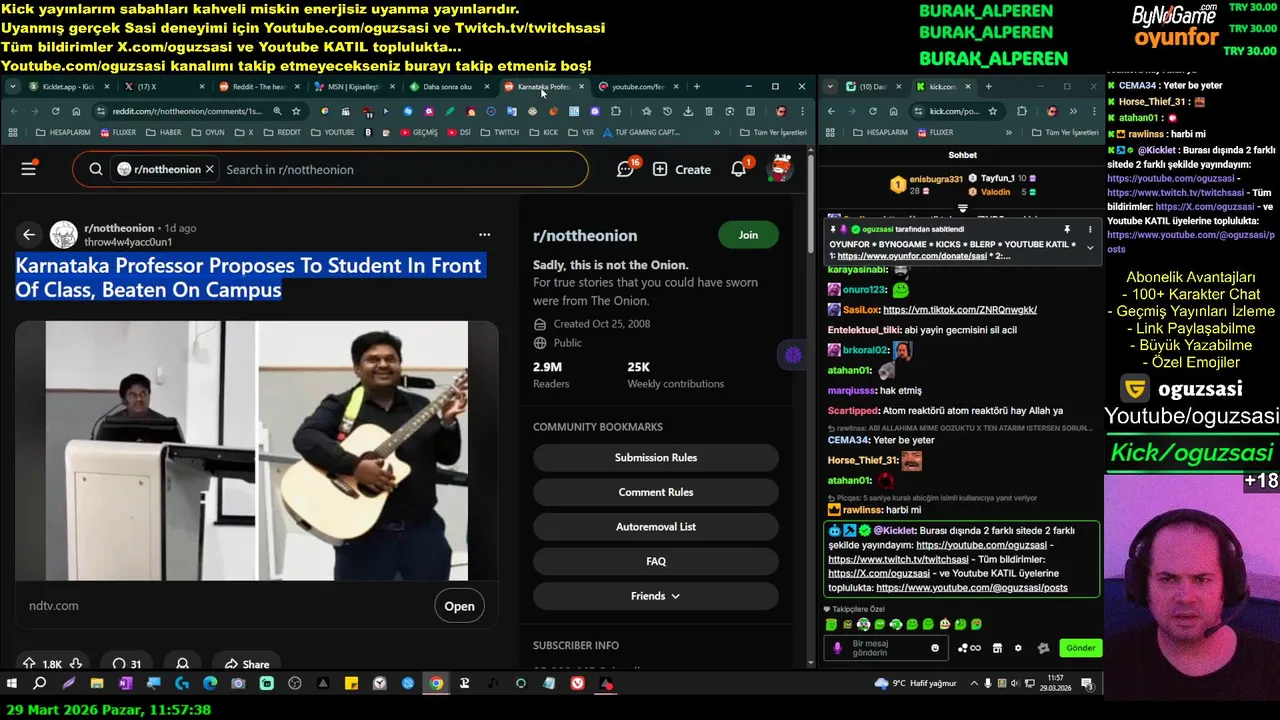Viewport: 1280px width, 720px height.
Task: Open Reddit chat messages icon
Action: pyautogui.click(x=625, y=169)
